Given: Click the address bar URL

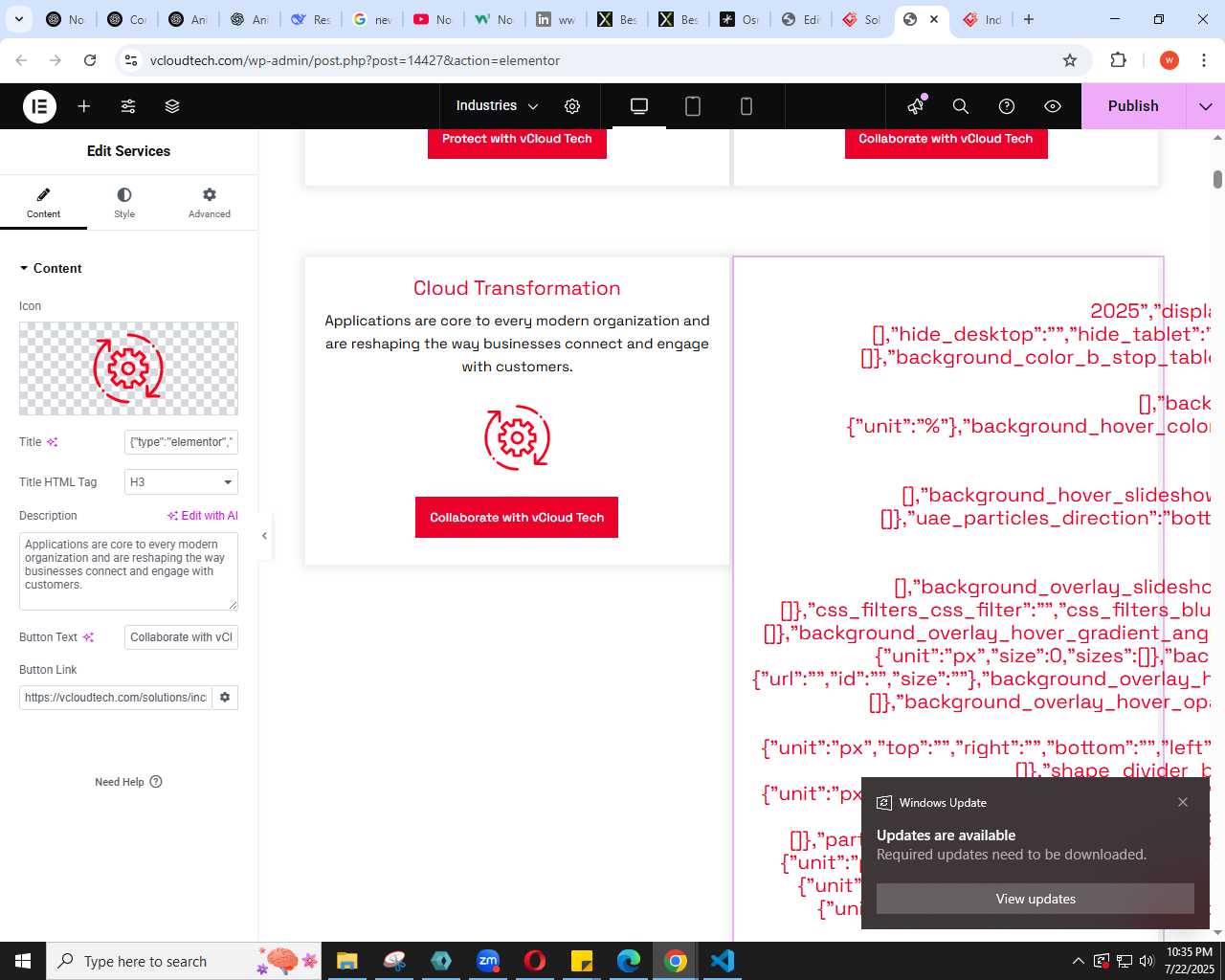Looking at the screenshot, I should click(x=355, y=60).
